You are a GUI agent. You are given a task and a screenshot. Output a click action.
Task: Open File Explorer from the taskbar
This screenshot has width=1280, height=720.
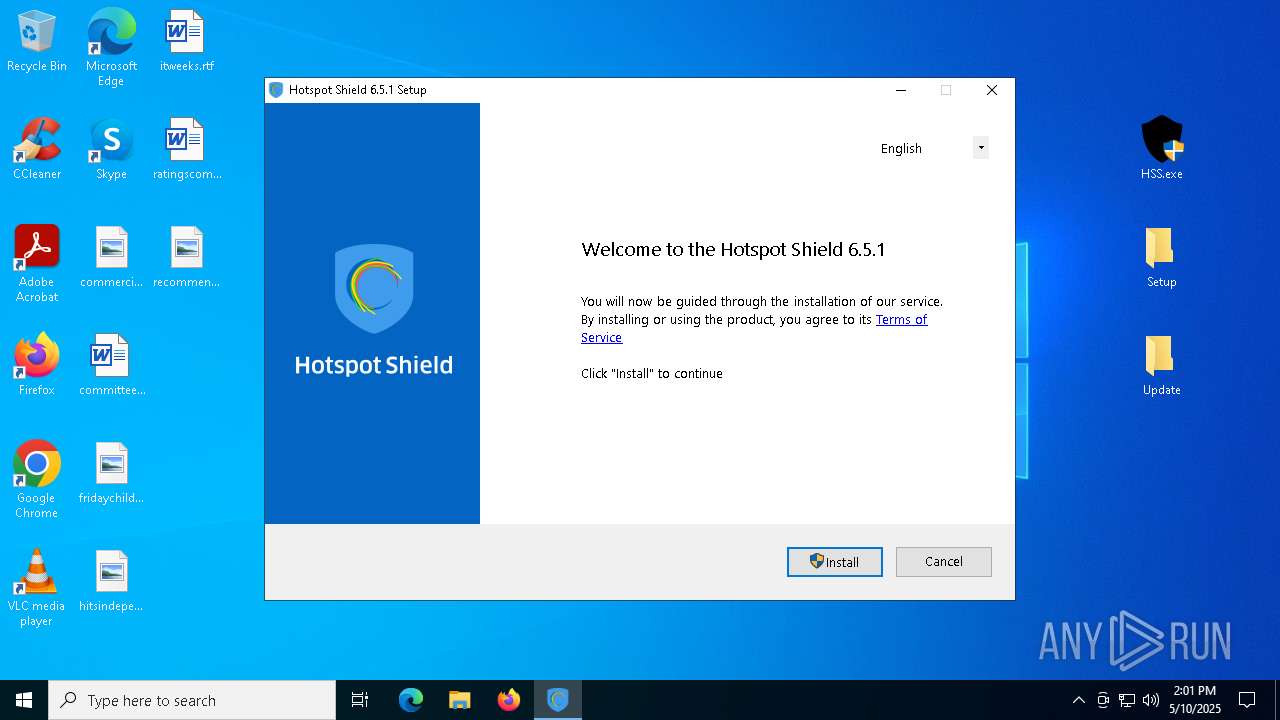[x=460, y=700]
